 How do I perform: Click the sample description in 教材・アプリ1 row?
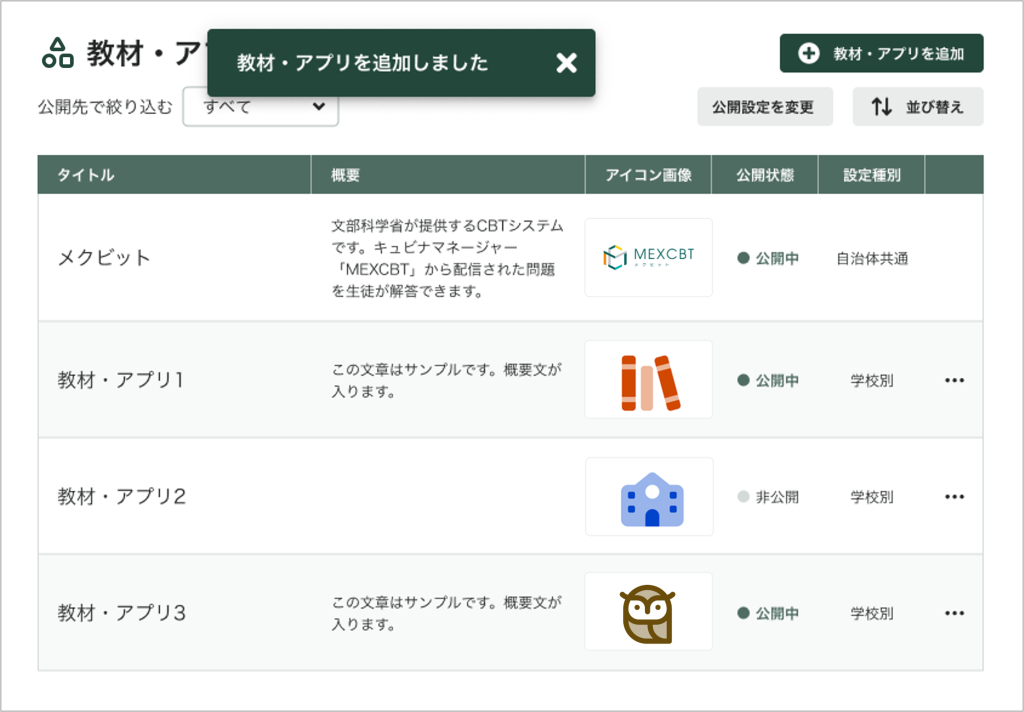pyautogui.click(x=447, y=380)
